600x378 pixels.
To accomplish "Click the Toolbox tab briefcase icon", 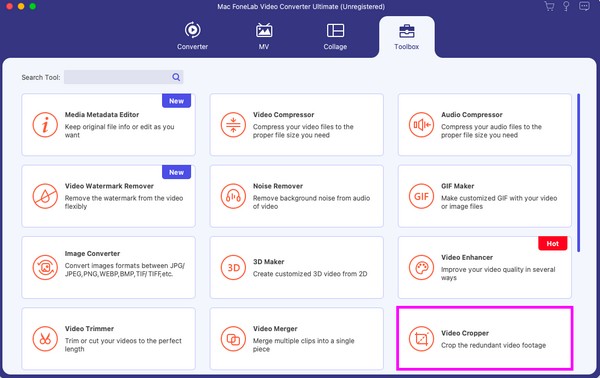I will [x=406, y=31].
